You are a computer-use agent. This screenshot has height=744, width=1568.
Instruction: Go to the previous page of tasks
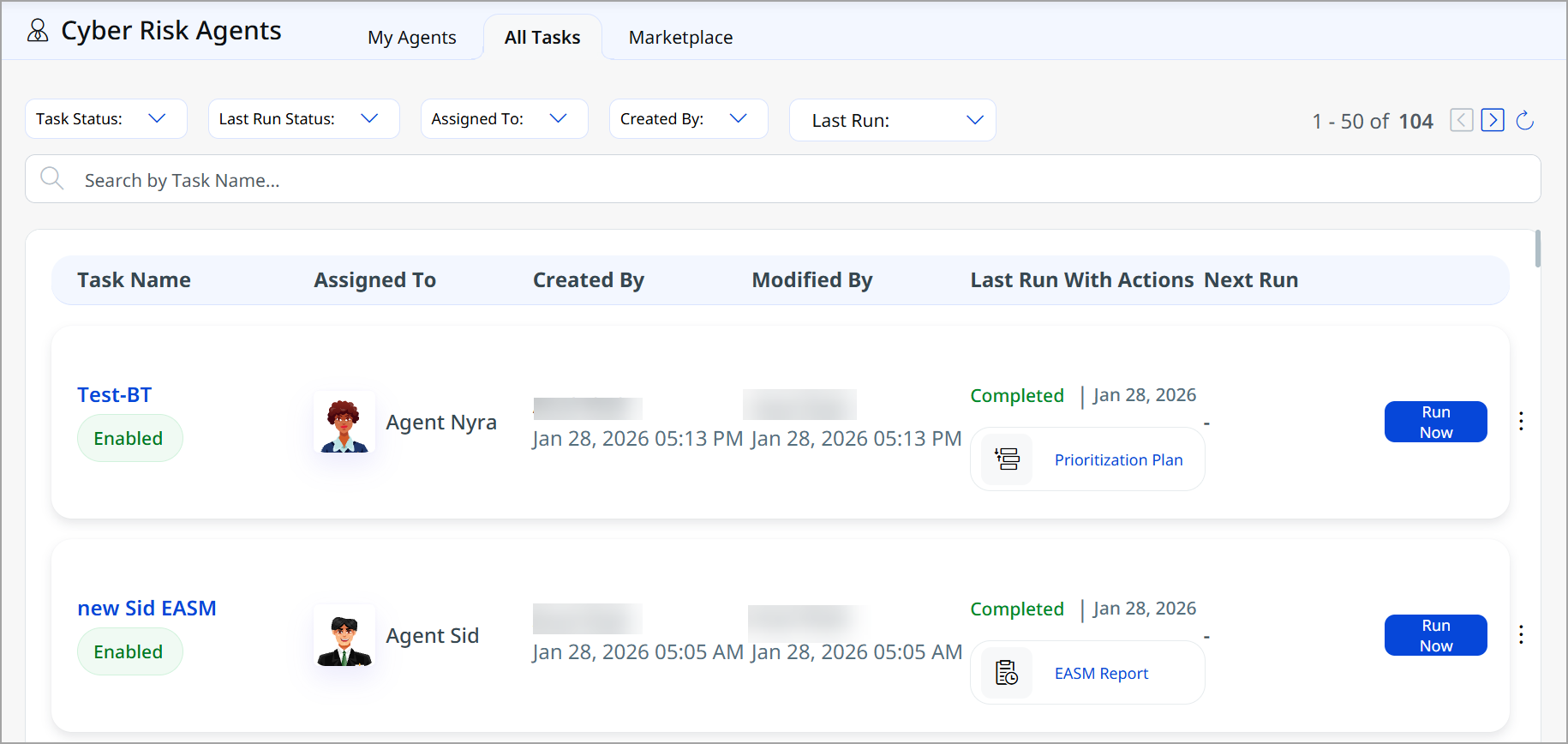[x=1462, y=120]
